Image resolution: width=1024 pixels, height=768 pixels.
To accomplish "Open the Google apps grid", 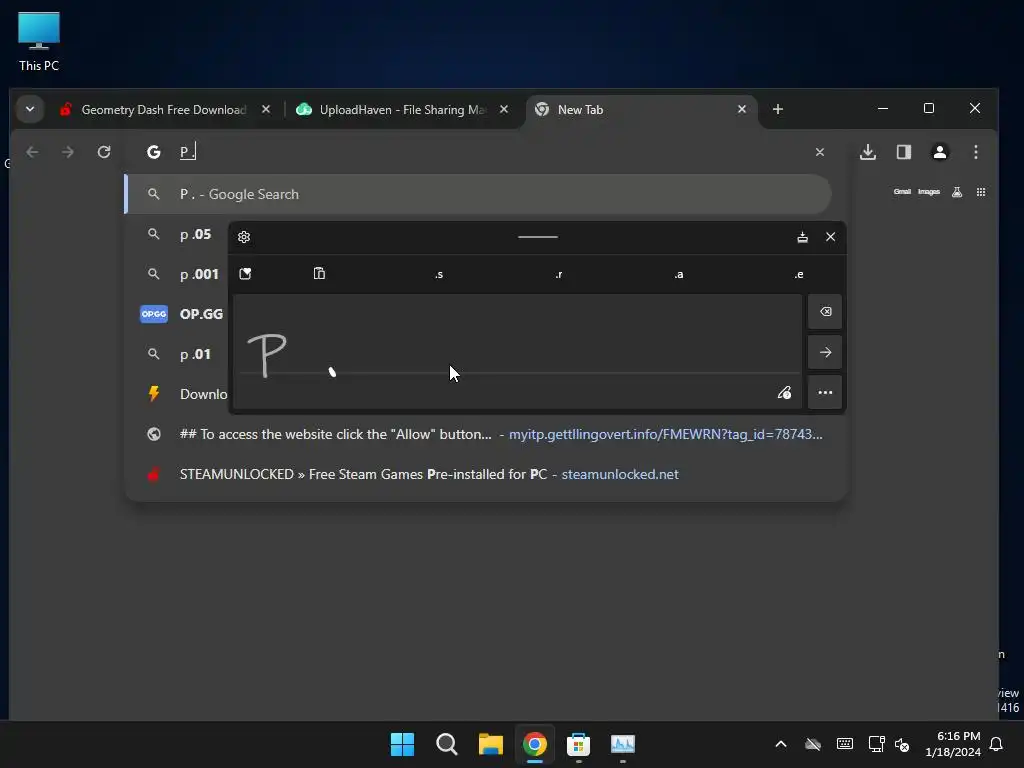I will click(x=981, y=192).
